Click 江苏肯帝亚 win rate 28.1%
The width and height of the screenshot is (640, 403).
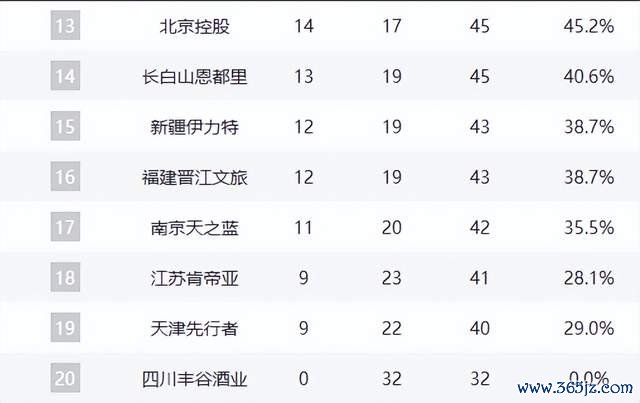589,278
